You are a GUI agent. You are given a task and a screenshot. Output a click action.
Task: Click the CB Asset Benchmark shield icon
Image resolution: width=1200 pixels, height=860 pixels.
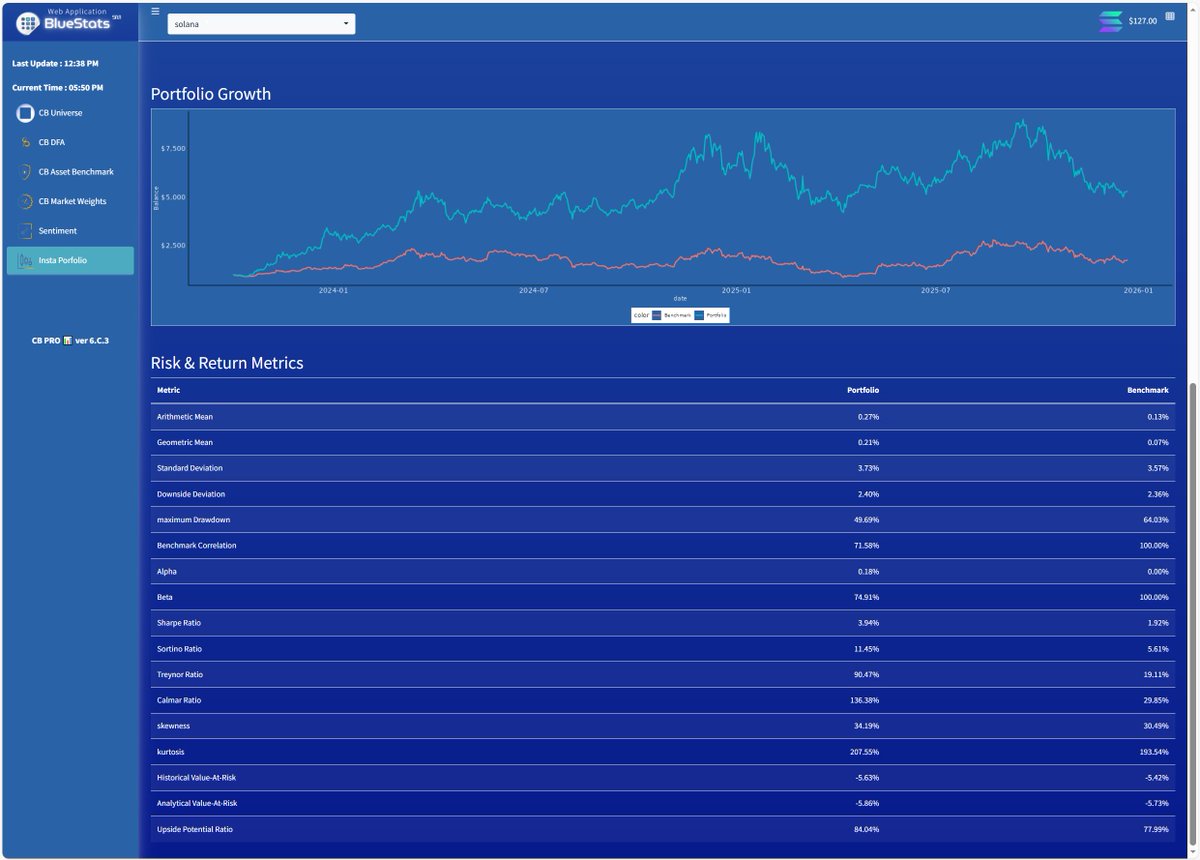click(26, 172)
